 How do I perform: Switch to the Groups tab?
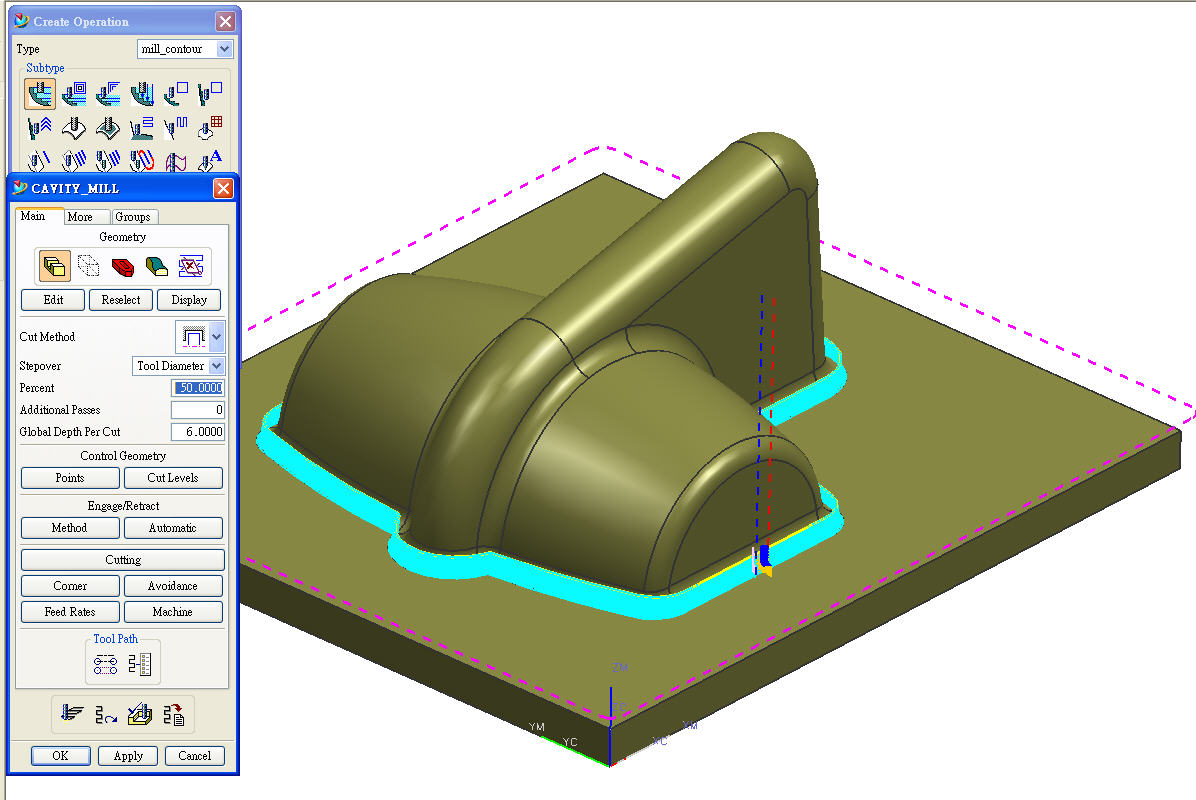[x=133, y=217]
